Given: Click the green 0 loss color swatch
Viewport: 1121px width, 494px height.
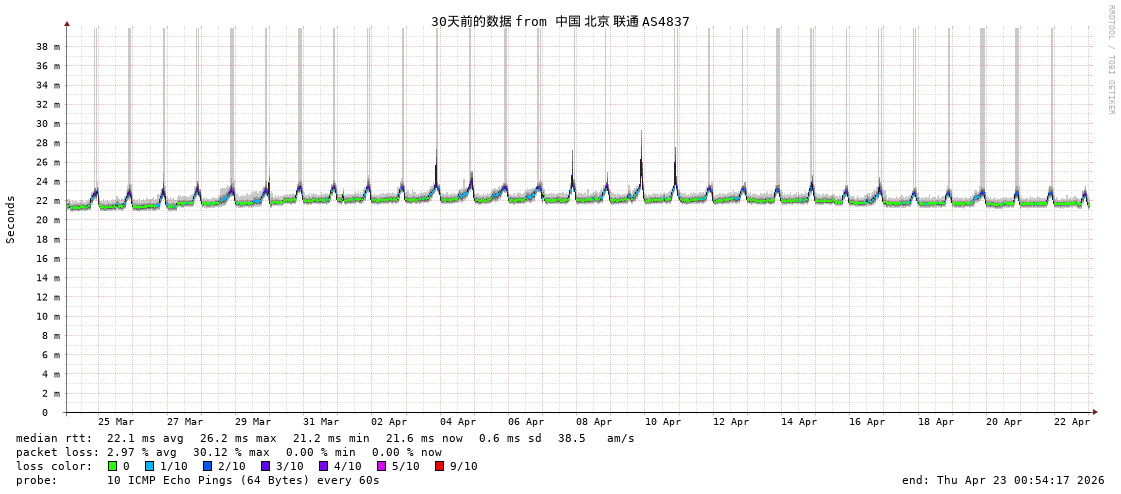Looking at the screenshot, I should click(112, 466).
